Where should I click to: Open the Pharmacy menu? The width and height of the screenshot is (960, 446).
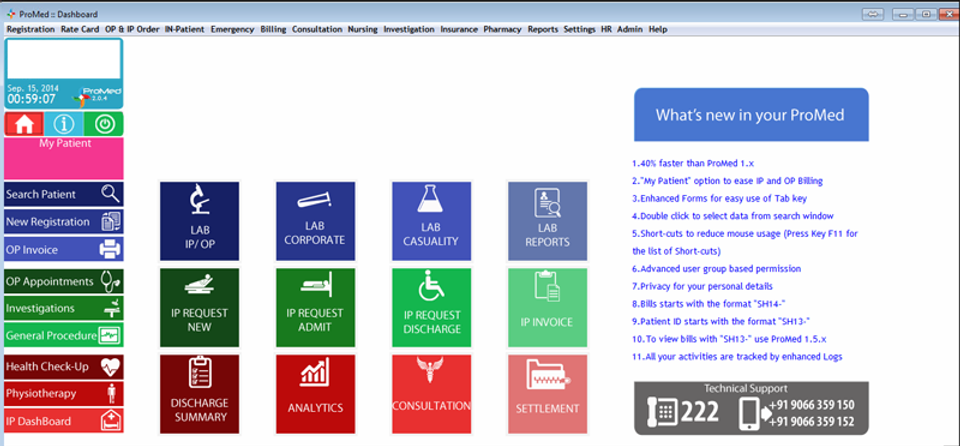(502, 29)
